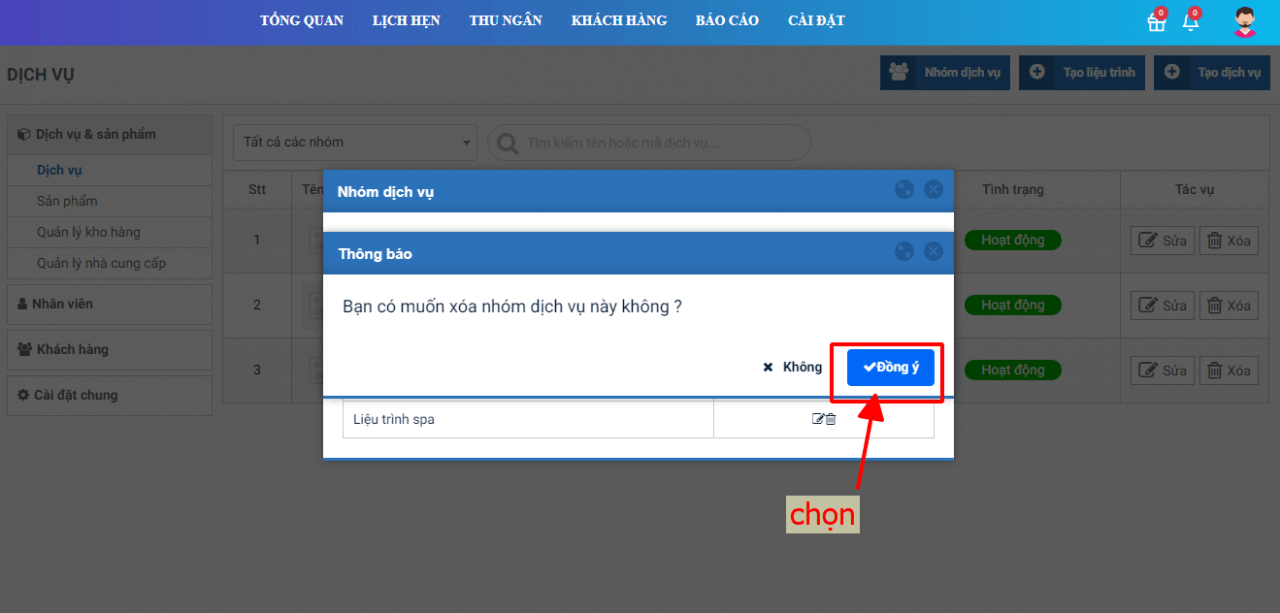Click the Tạo dịch vụ button

pos(1212,72)
